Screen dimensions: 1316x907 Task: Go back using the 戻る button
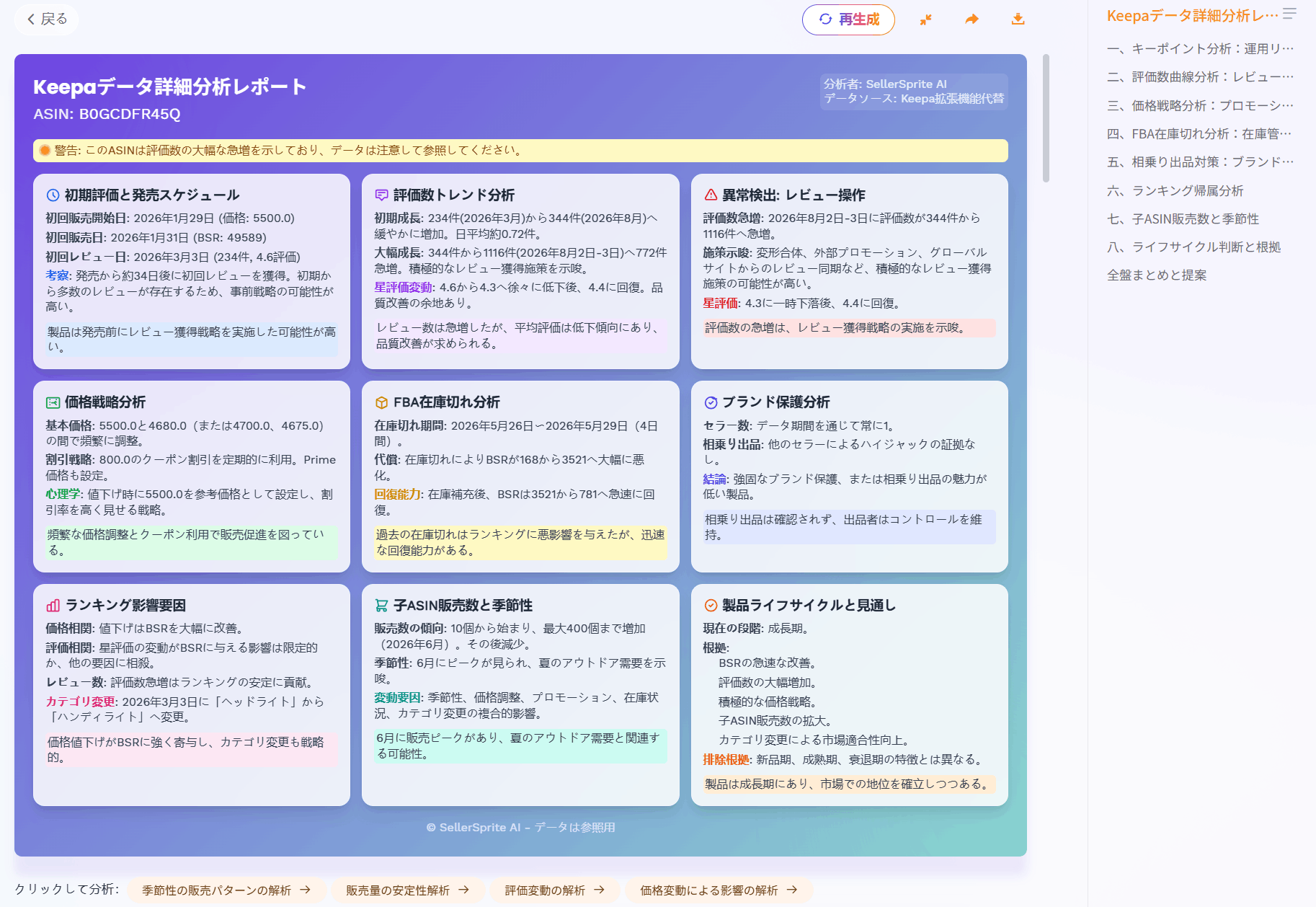click(47, 19)
